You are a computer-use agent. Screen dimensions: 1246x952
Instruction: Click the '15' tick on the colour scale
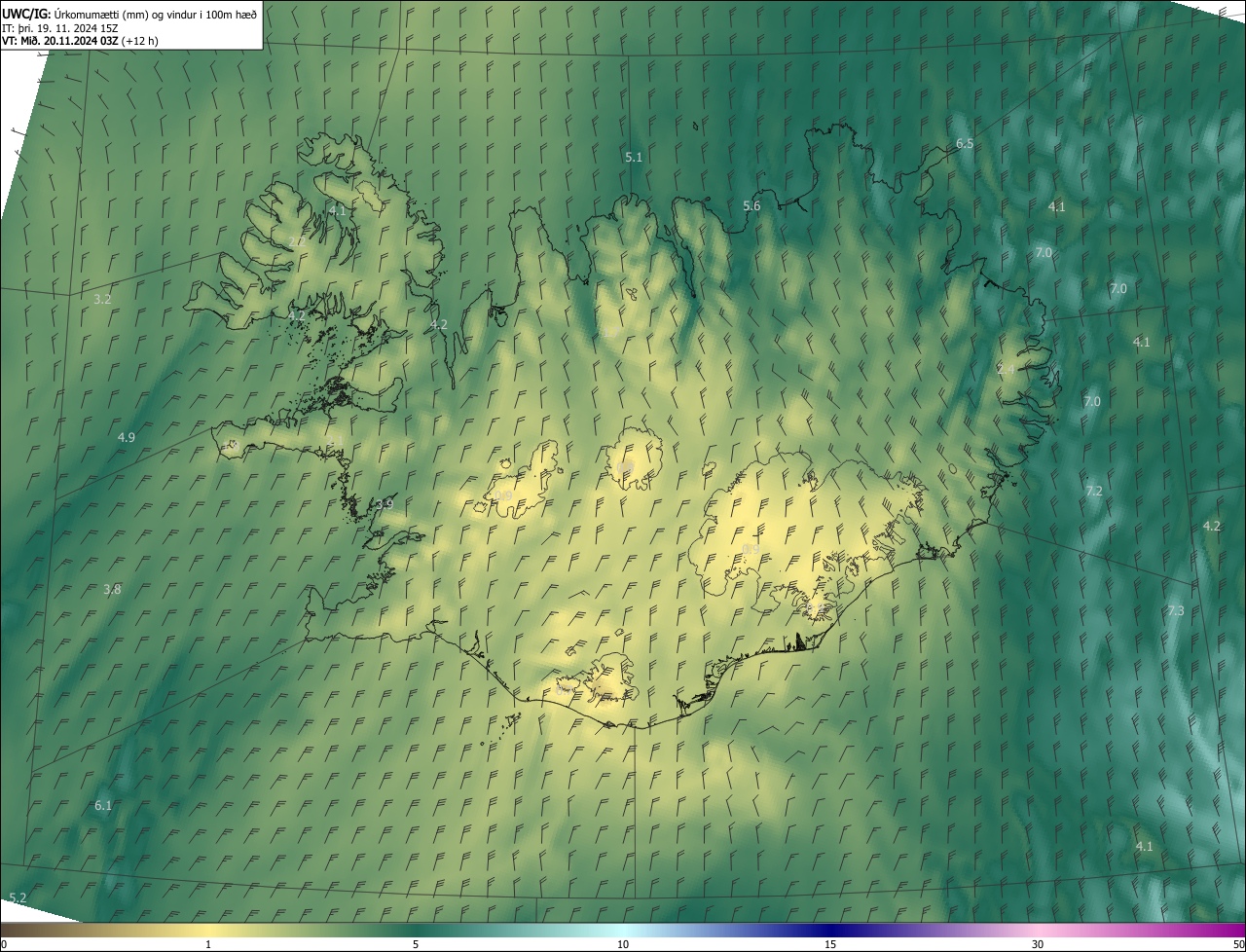coord(830,945)
